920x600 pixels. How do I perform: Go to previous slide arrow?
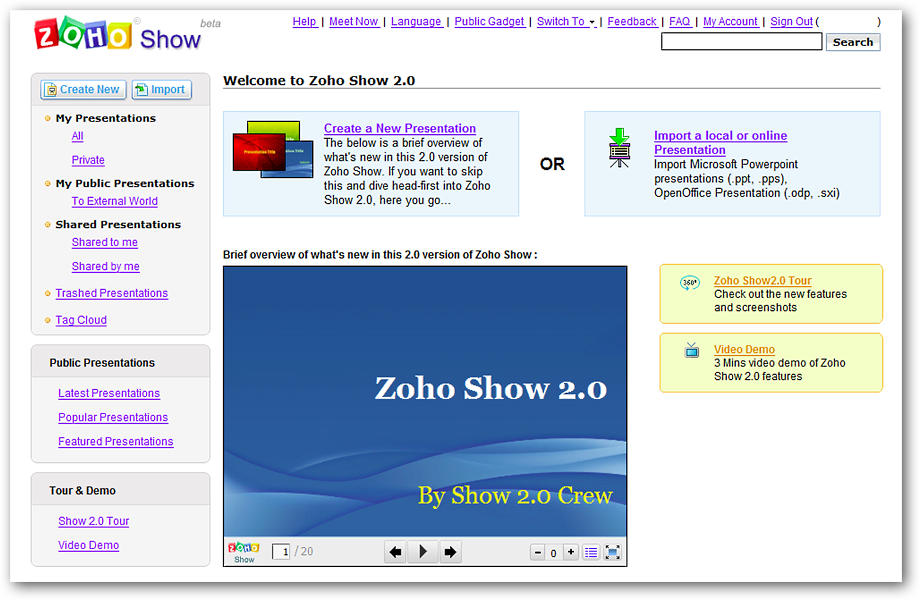(x=395, y=552)
